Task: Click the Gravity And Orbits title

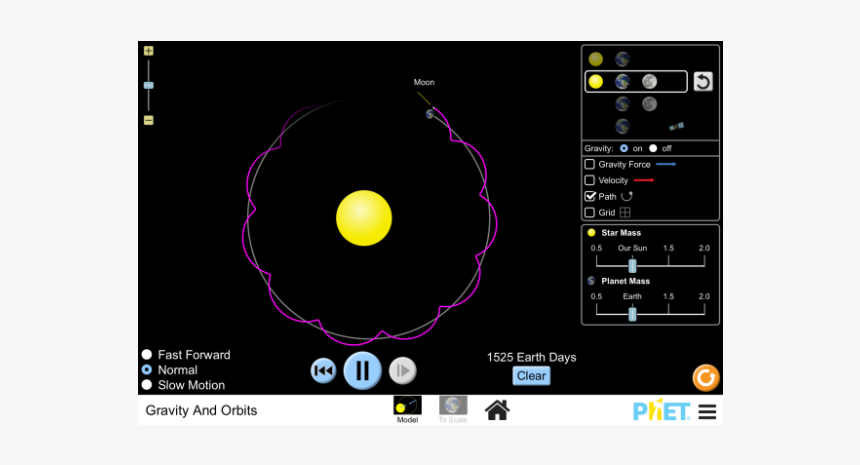Action: click(201, 410)
